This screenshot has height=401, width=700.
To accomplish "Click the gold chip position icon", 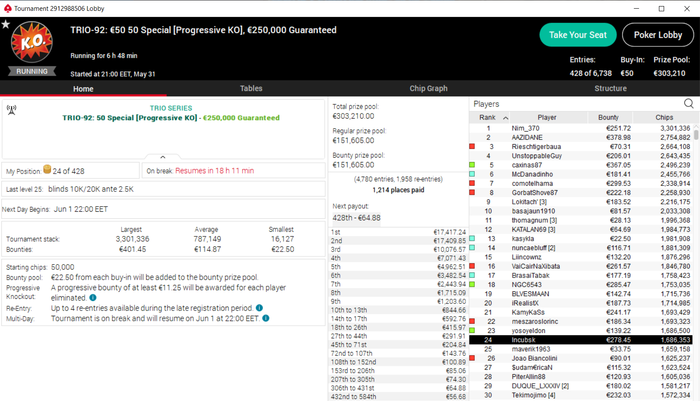I will coord(47,169).
